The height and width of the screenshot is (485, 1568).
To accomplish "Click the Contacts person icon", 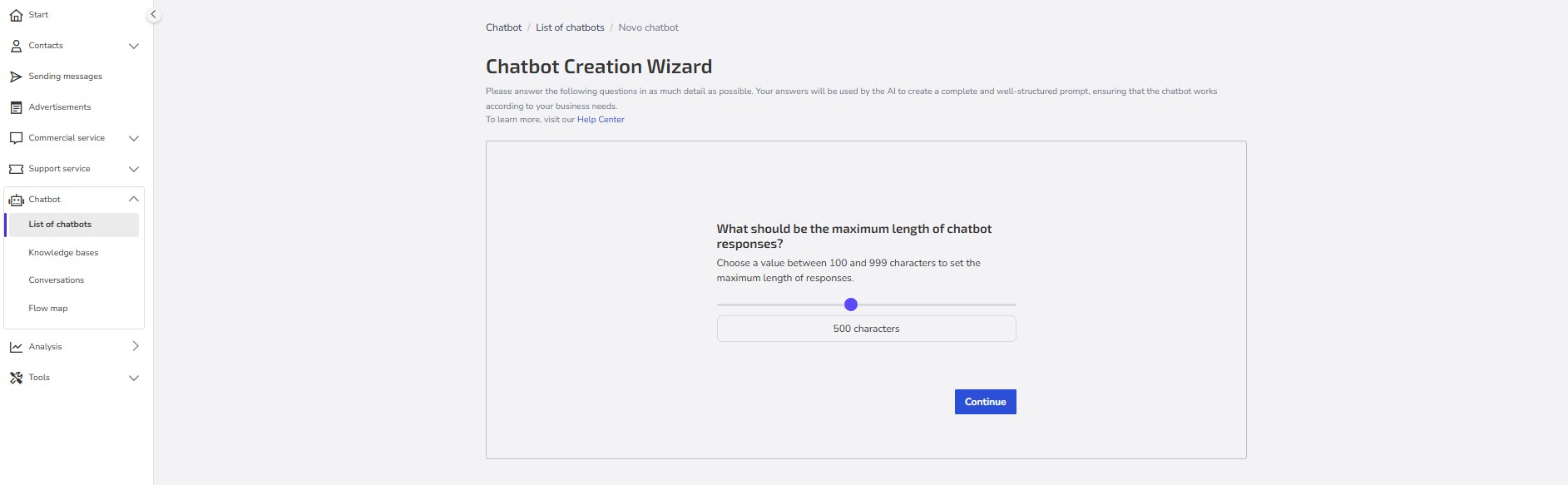I will pos(16,46).
